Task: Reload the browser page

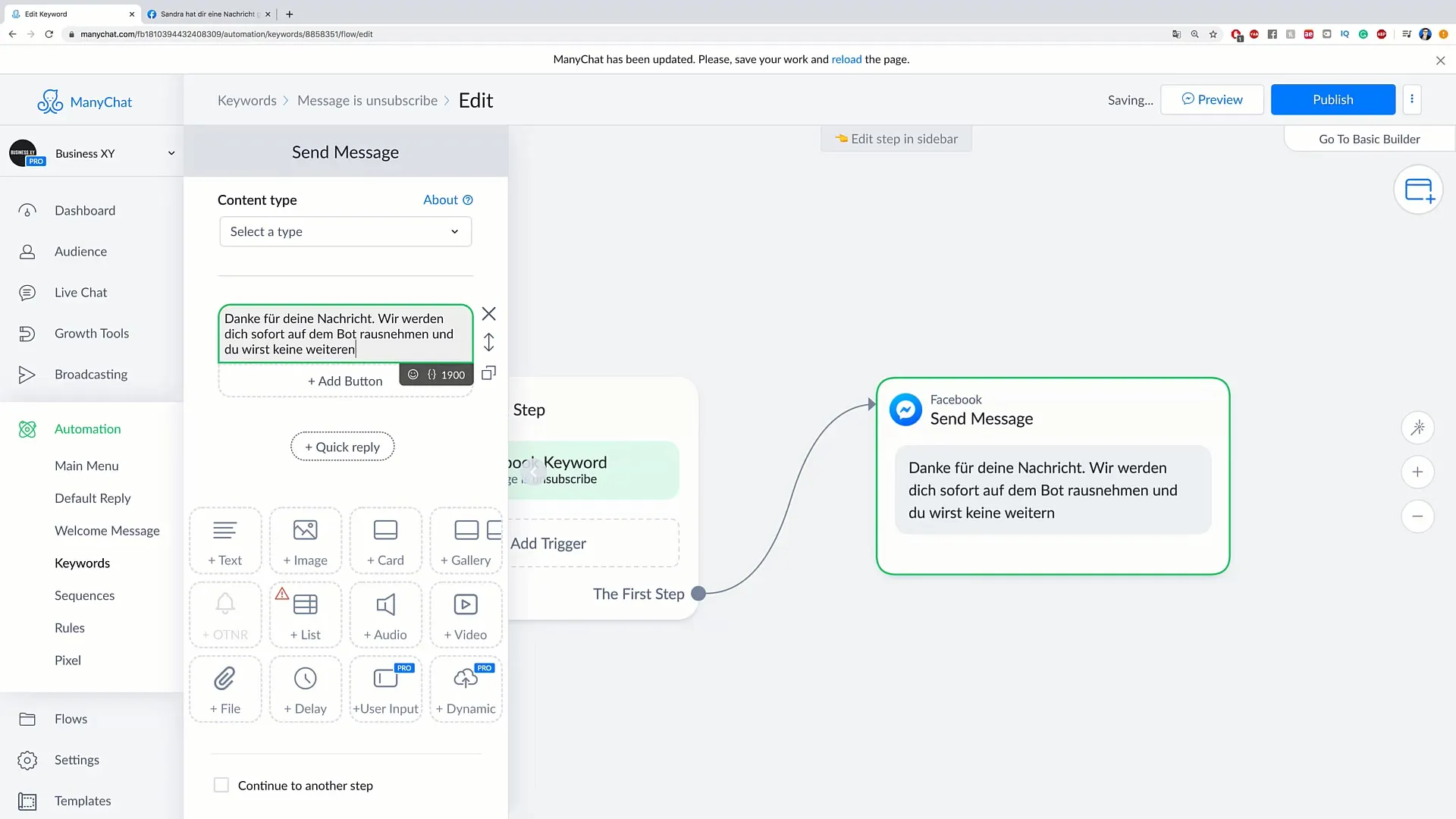Action: (49, 34)
